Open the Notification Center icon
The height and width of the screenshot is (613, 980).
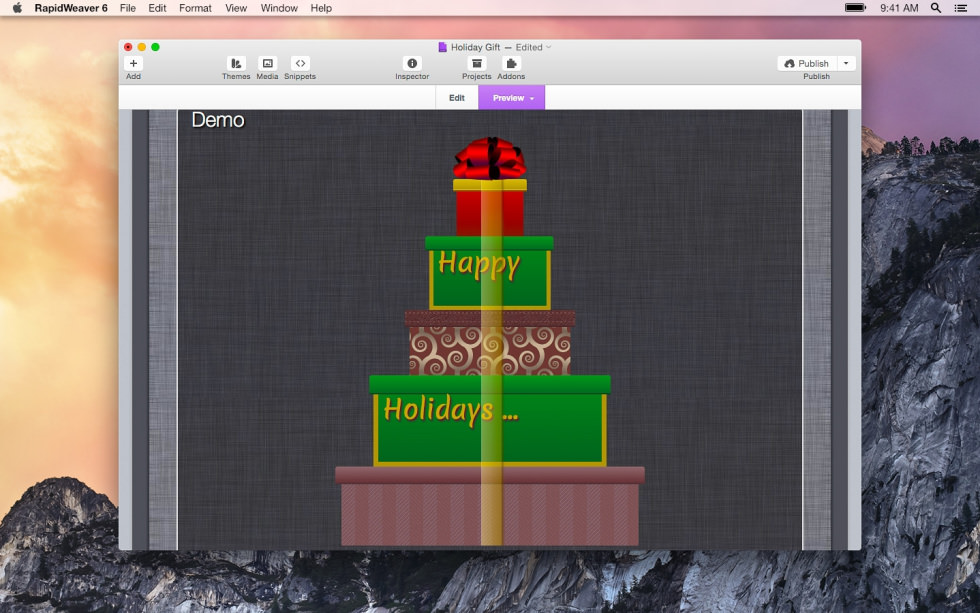point(961,8)
